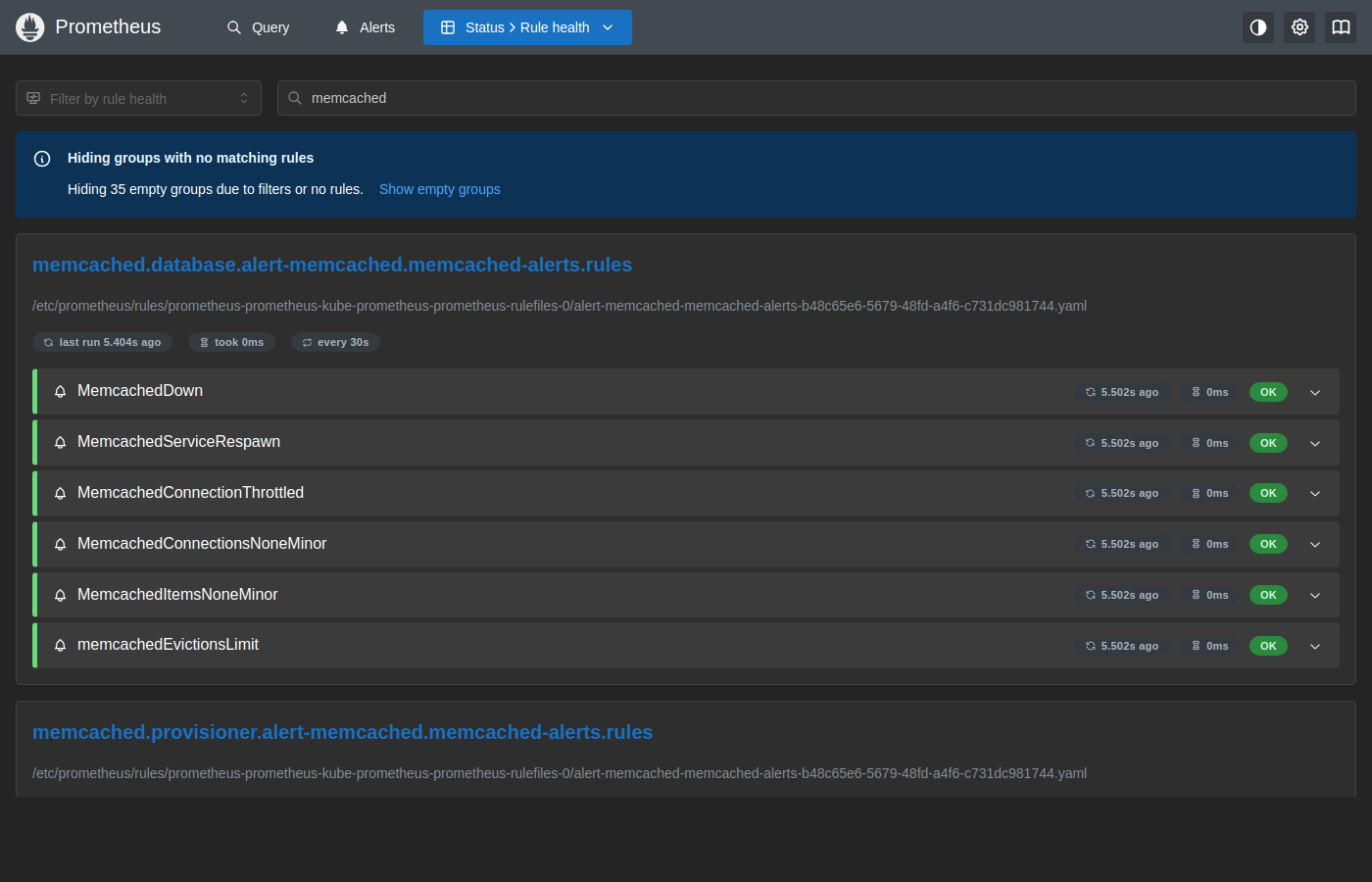Click the OK badge on MemcachedConnectionsNoneMinor row
Image resolution: width=1372 pixels, height=882 pixels.
click(1268, 544)
